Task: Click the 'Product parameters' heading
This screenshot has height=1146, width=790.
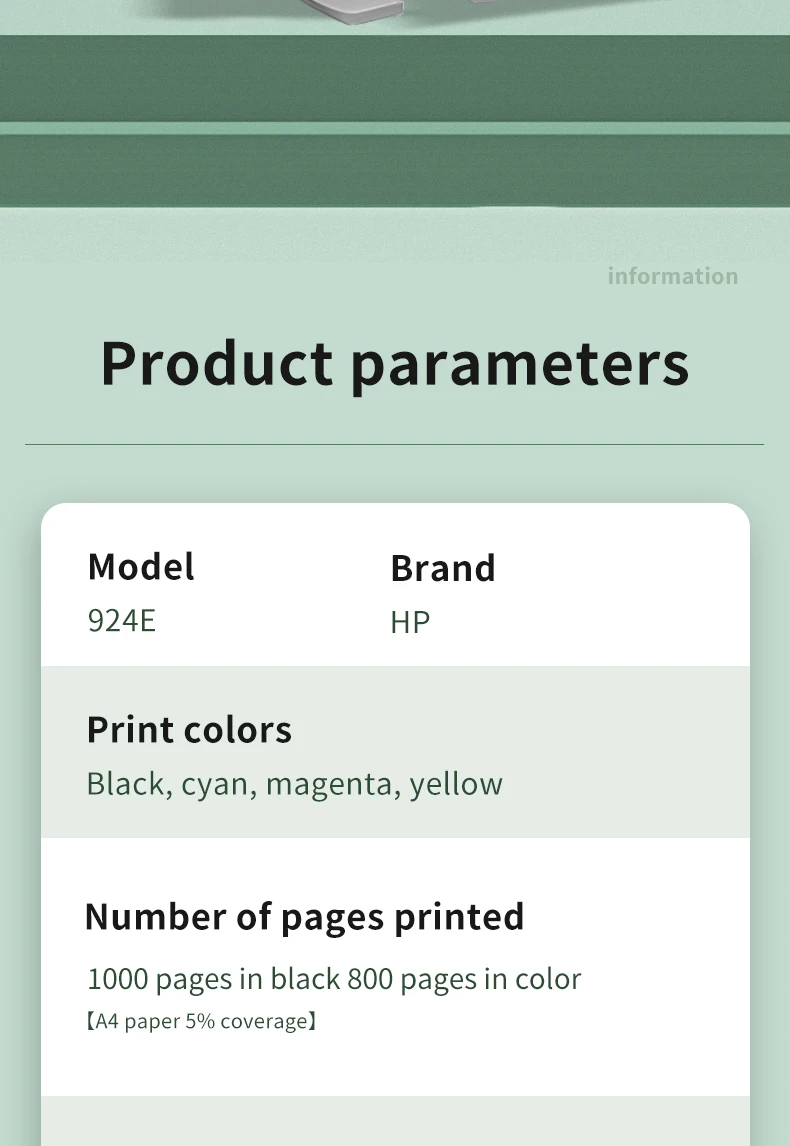Action: pyautogui.click(x=394, y=364)
